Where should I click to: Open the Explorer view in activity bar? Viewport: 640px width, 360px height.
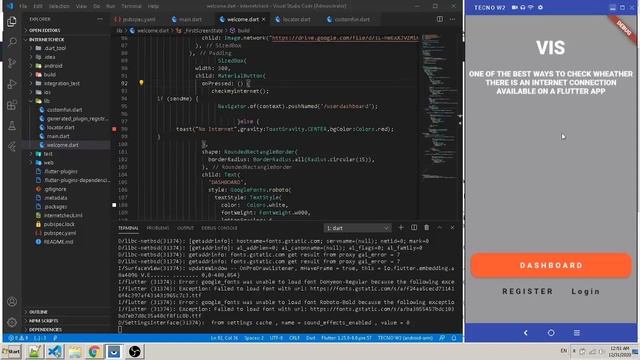12,22
